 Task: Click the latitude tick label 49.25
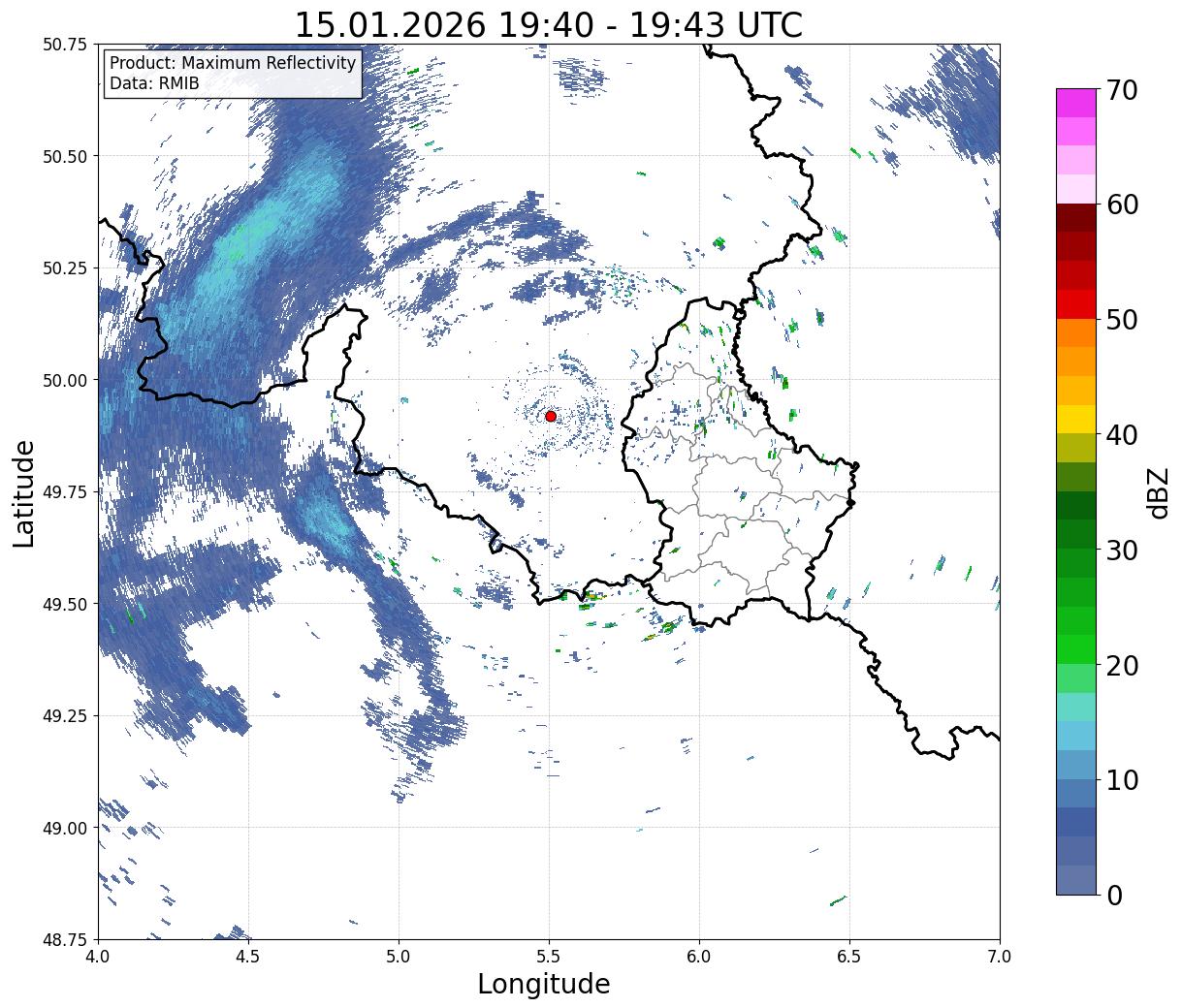tap(64, 716)
